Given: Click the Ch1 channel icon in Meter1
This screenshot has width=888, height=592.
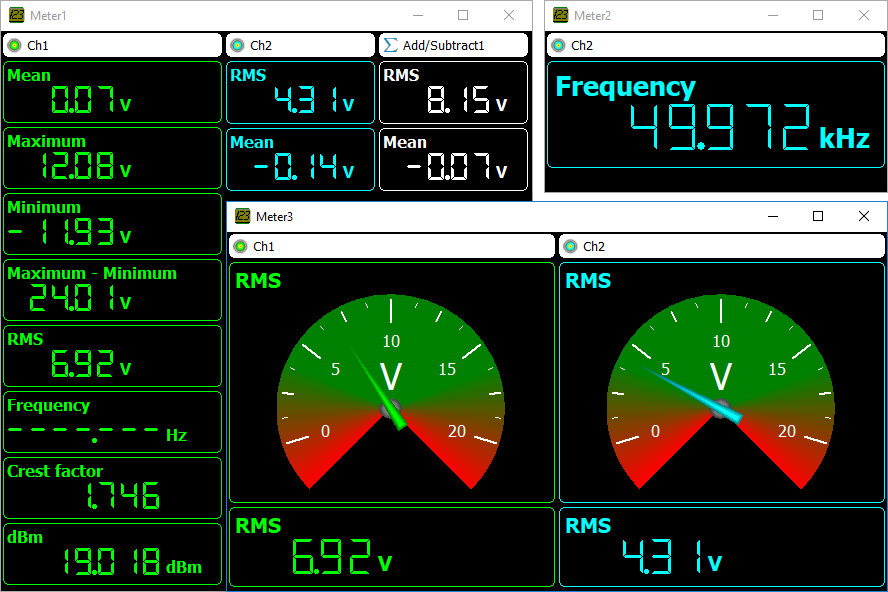Looking at the screenshot, I should click(15, 45).
